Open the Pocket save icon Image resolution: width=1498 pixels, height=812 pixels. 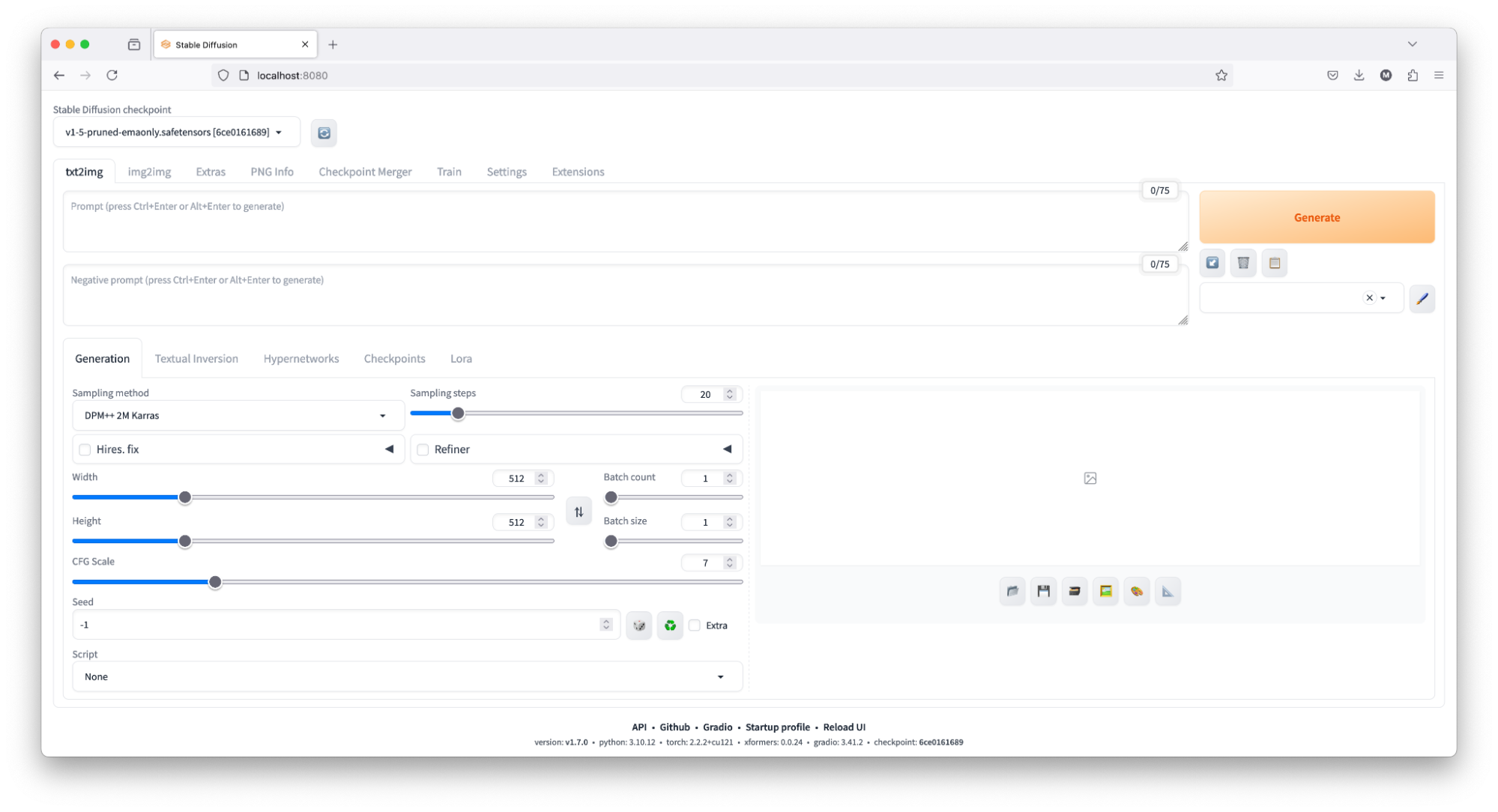point(1332,75)
